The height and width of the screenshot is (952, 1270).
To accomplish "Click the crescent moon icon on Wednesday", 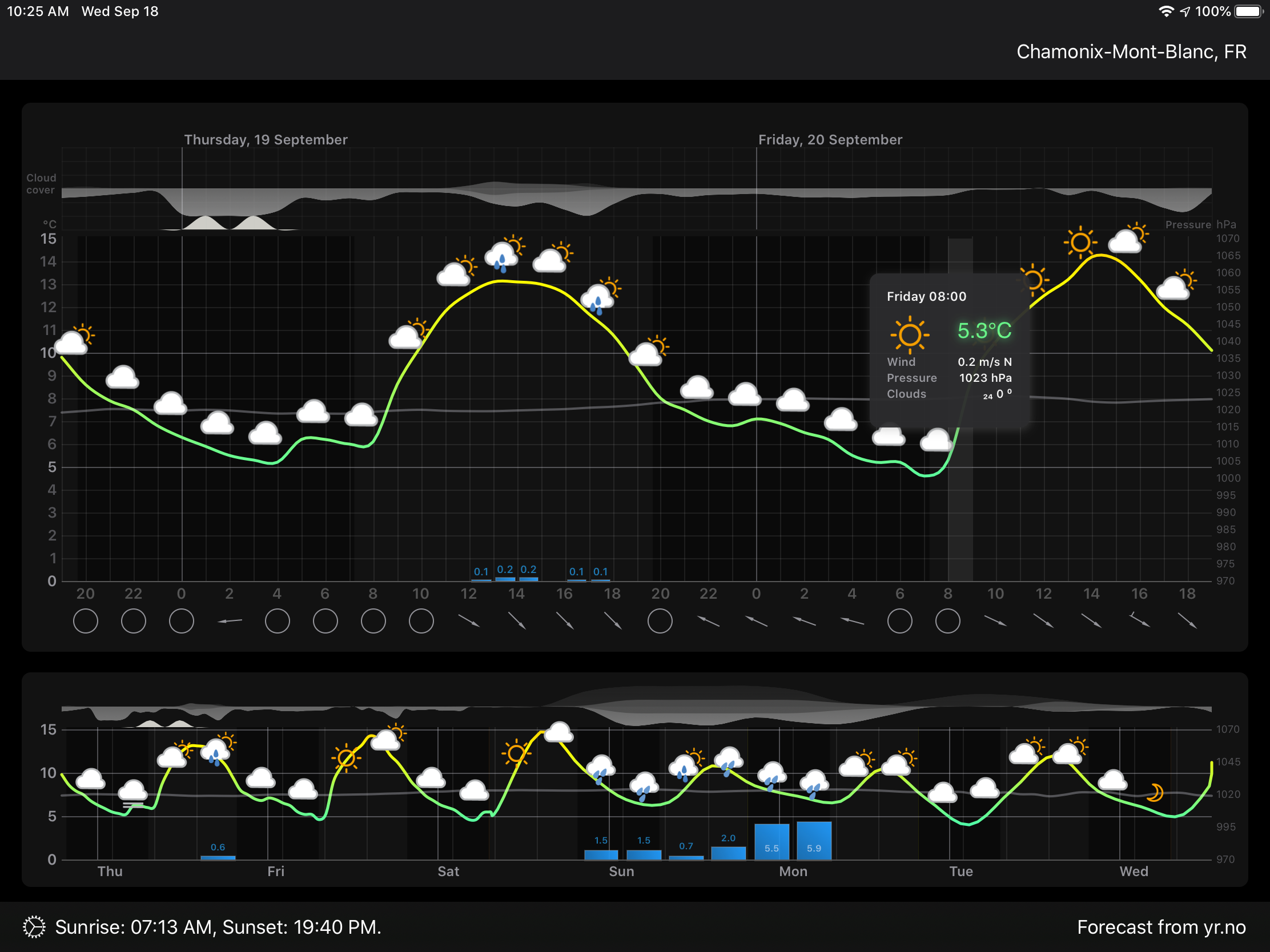I will [1154, 792].
